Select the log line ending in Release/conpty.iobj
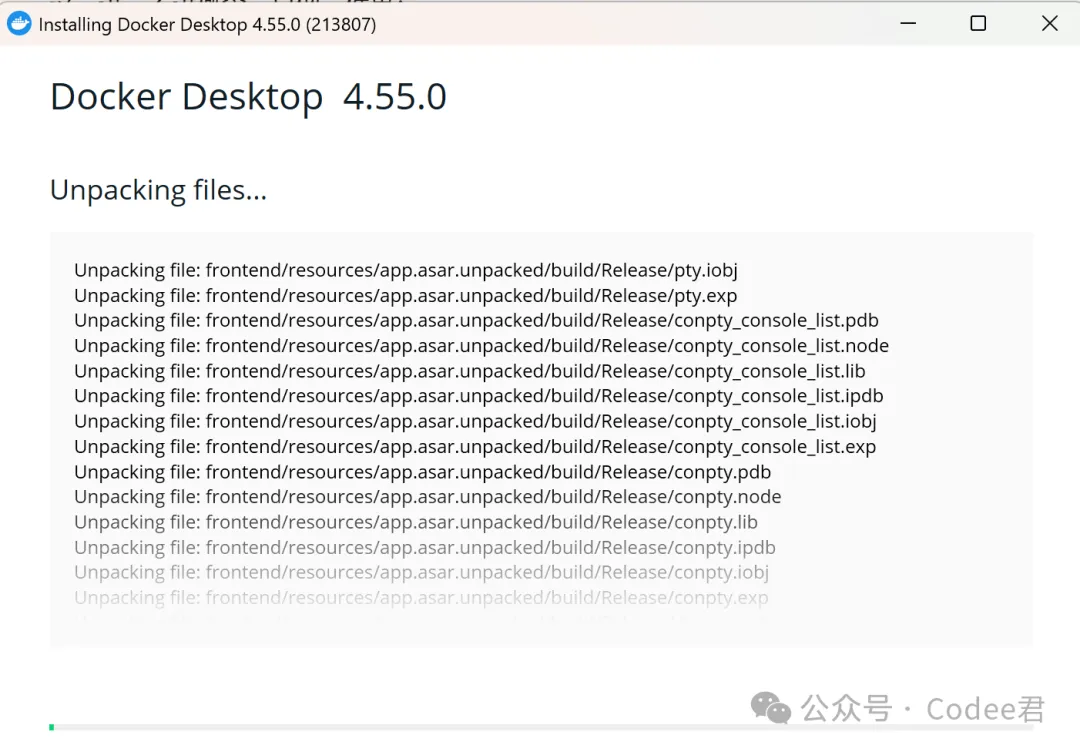This screenshot has width=1080, height=752. click(422, 573)
